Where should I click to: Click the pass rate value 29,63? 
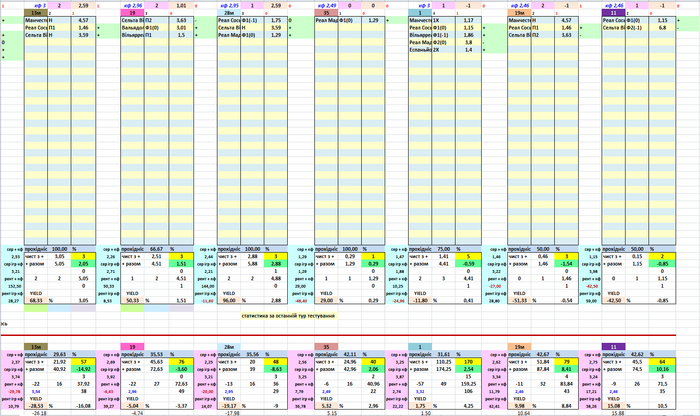(x=59, y=354)
